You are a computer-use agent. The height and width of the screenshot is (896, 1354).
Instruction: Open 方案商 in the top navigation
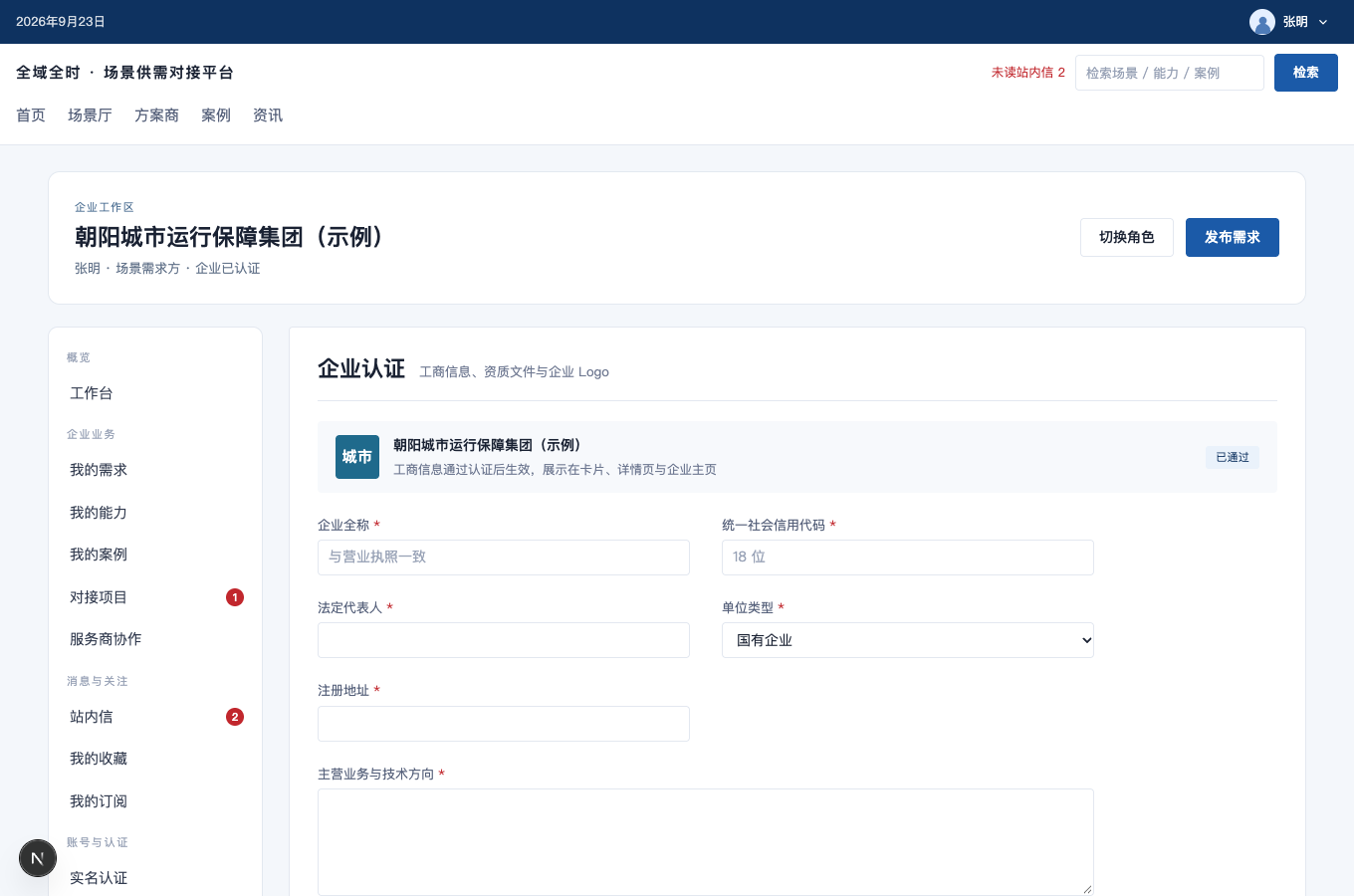pos(156,115)
